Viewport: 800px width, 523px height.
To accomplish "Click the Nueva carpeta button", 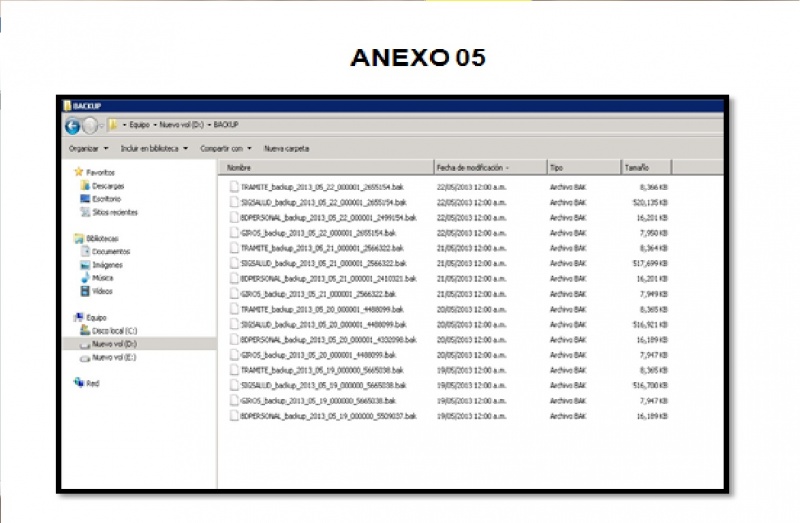I will (x=286, y=148).
